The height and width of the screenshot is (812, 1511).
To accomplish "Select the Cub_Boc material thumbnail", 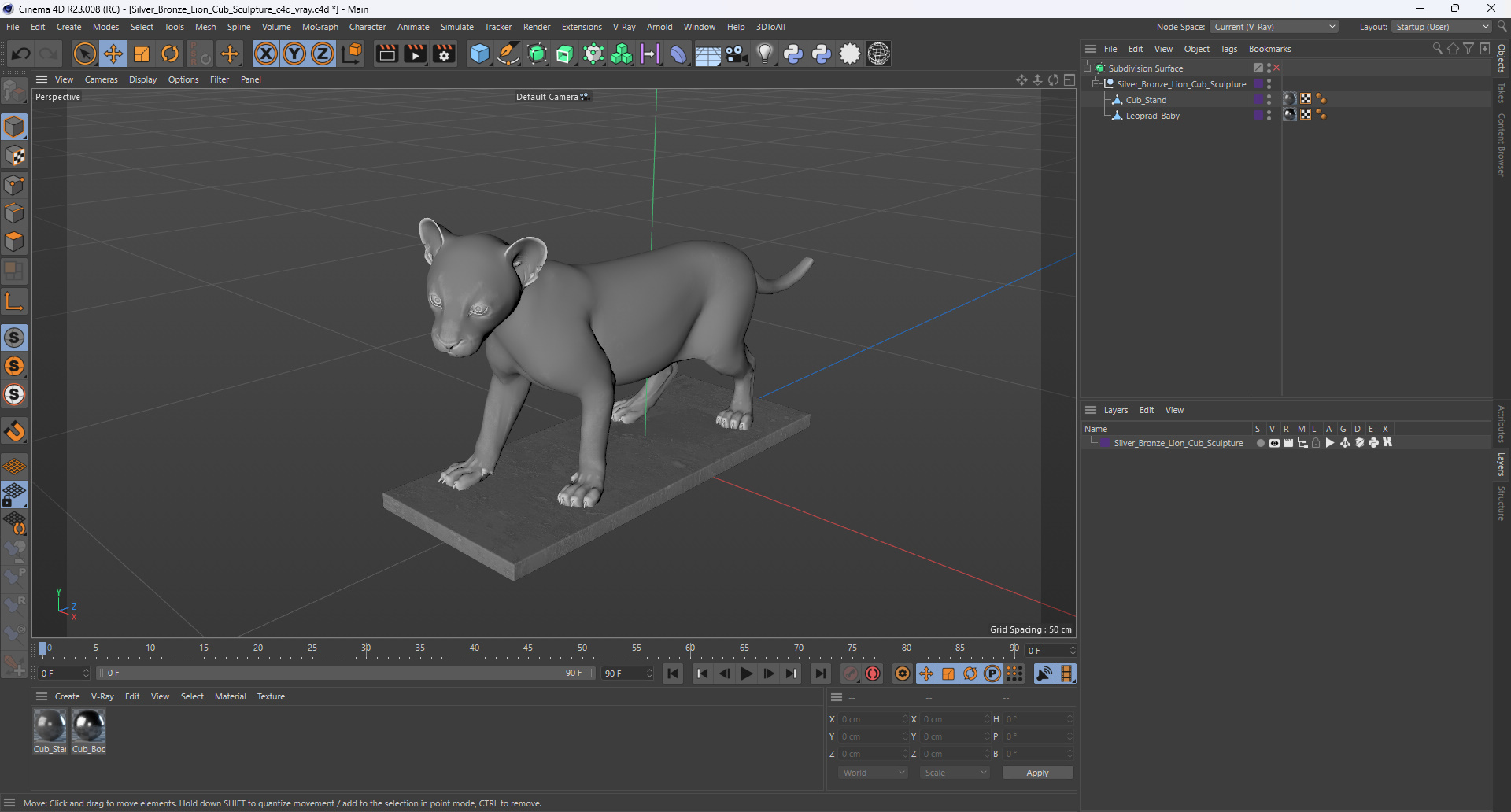I will (89, 726).
